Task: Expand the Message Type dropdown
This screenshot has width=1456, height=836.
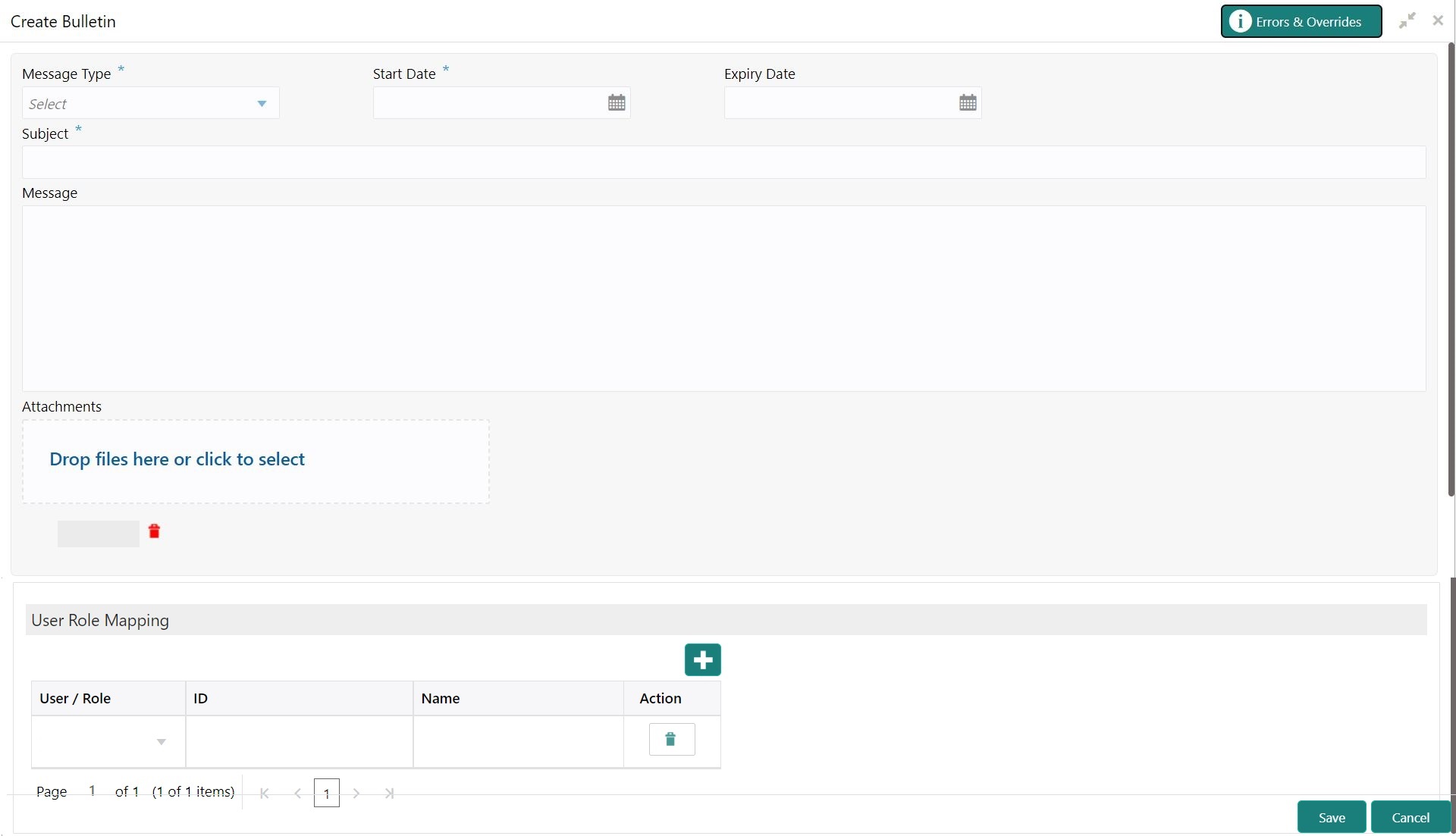Action: tap(262, 104)
